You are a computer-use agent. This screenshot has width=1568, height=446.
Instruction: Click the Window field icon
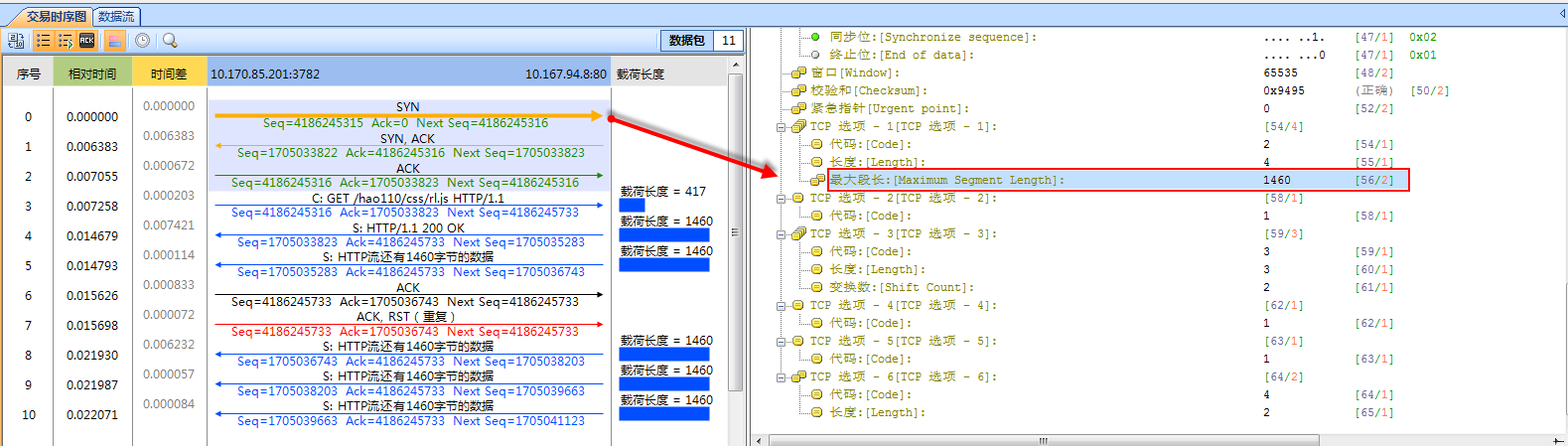click(x=798, y=73)
